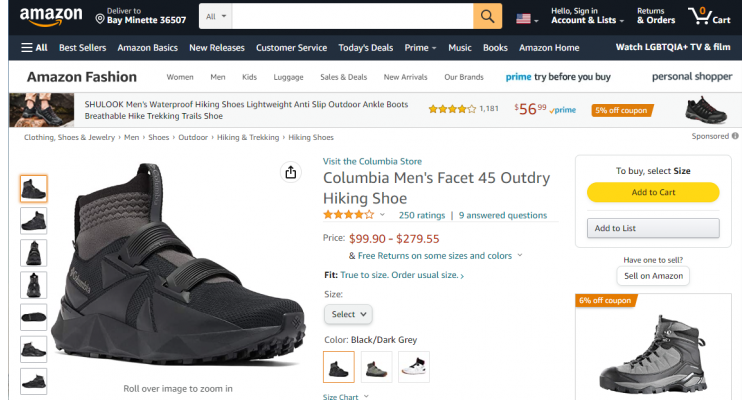Click the star rating icons under title

[x=348, y=214]
